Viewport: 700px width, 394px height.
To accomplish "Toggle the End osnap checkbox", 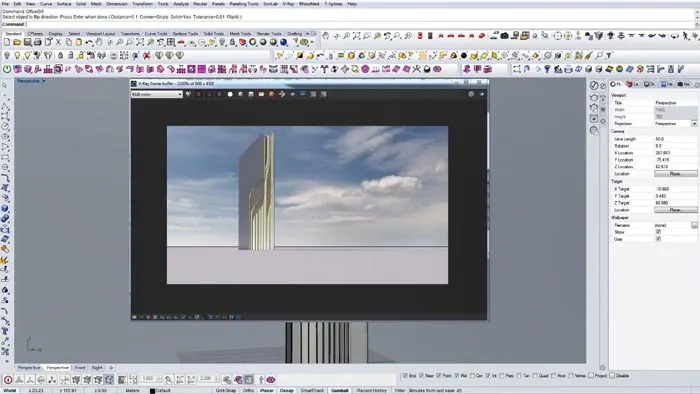I will pyautogui.click(x=405, y=376).
